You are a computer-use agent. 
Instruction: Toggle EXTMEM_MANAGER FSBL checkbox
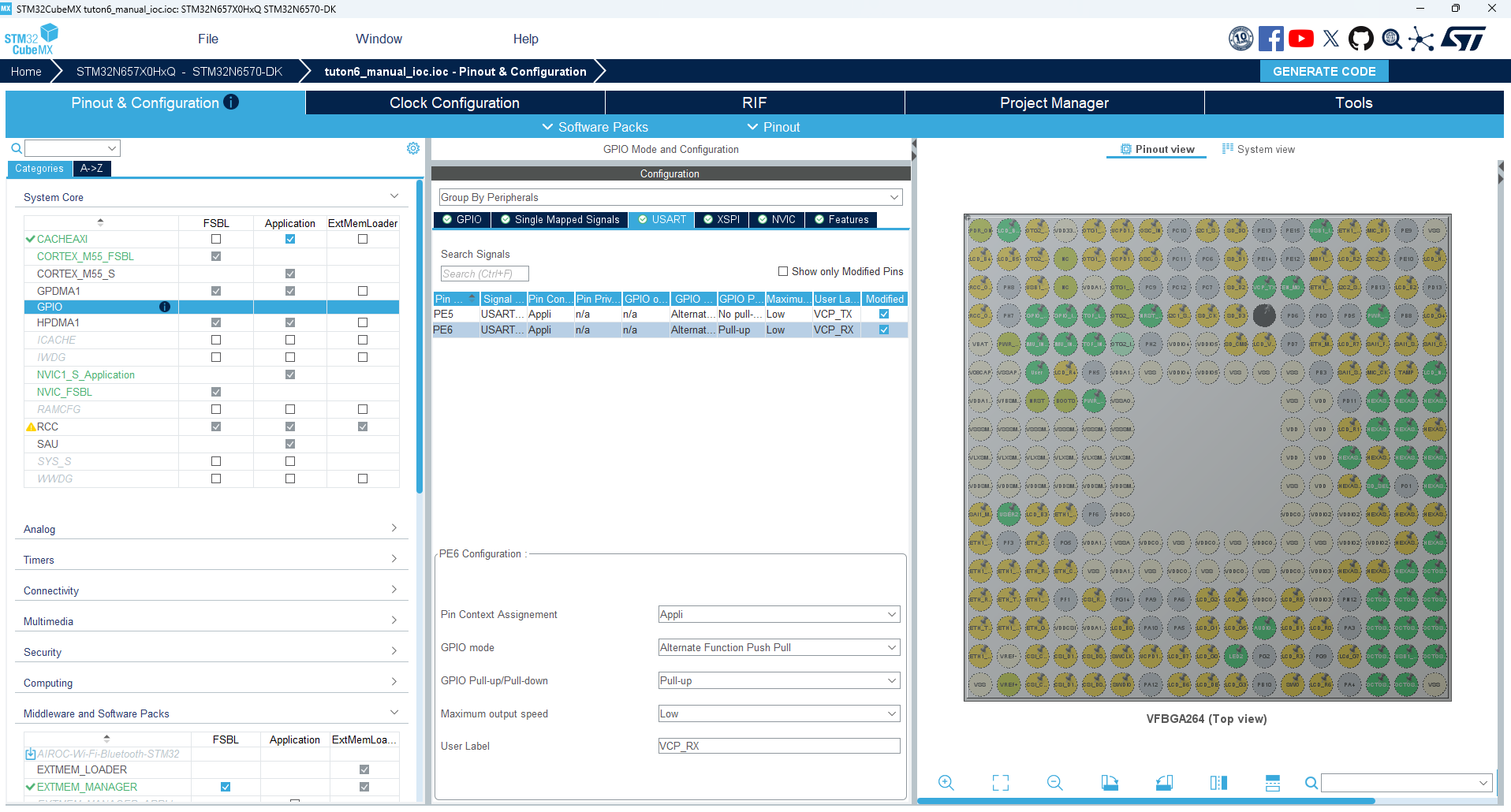click(226, 787)
